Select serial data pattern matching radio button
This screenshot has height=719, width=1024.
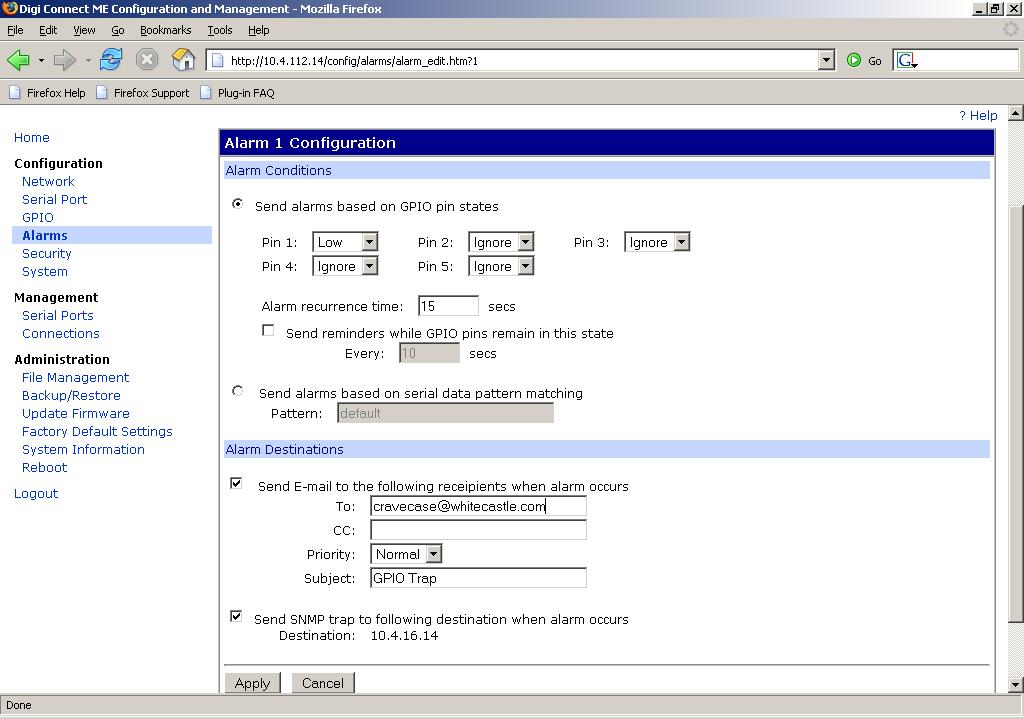237,391
